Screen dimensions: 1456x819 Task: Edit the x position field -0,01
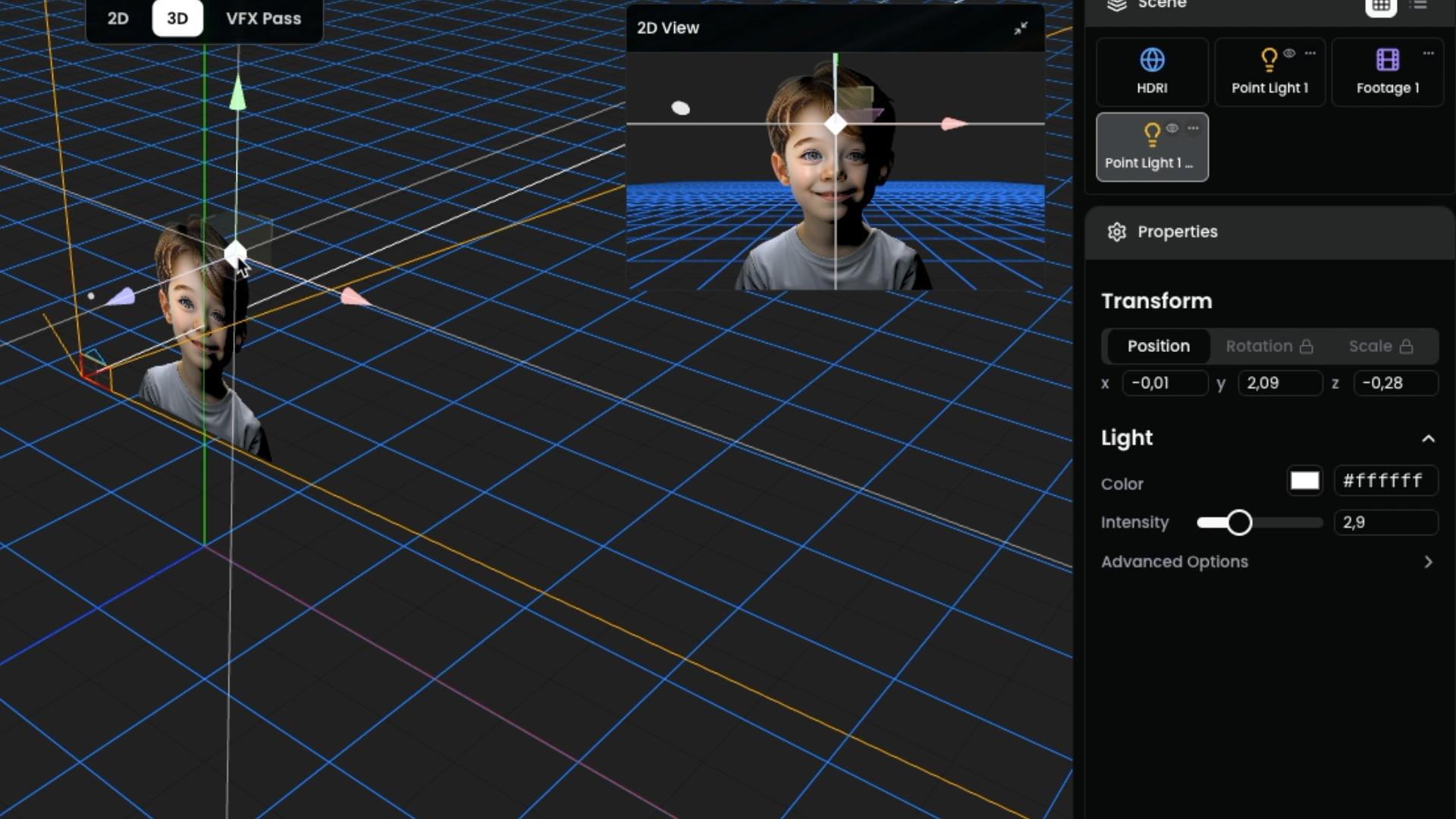point(1165,383)
